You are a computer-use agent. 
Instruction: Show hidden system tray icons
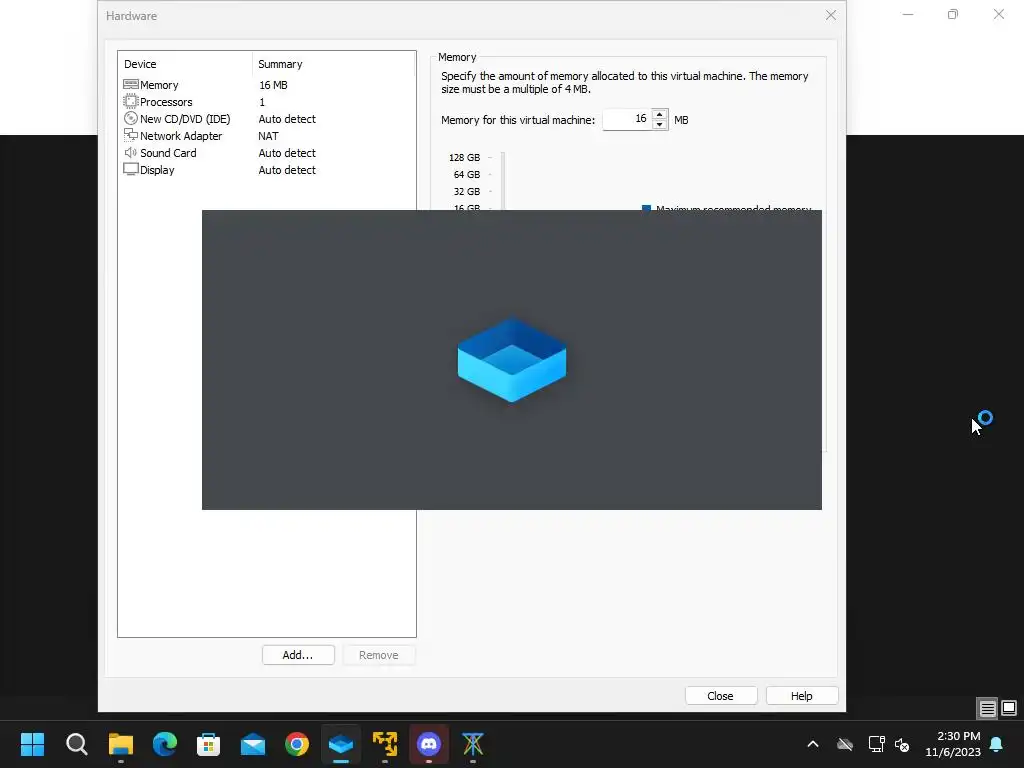click(x=813, y=744)
